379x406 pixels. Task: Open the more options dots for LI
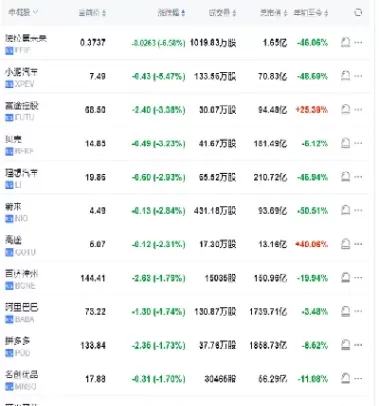(358, 177)
